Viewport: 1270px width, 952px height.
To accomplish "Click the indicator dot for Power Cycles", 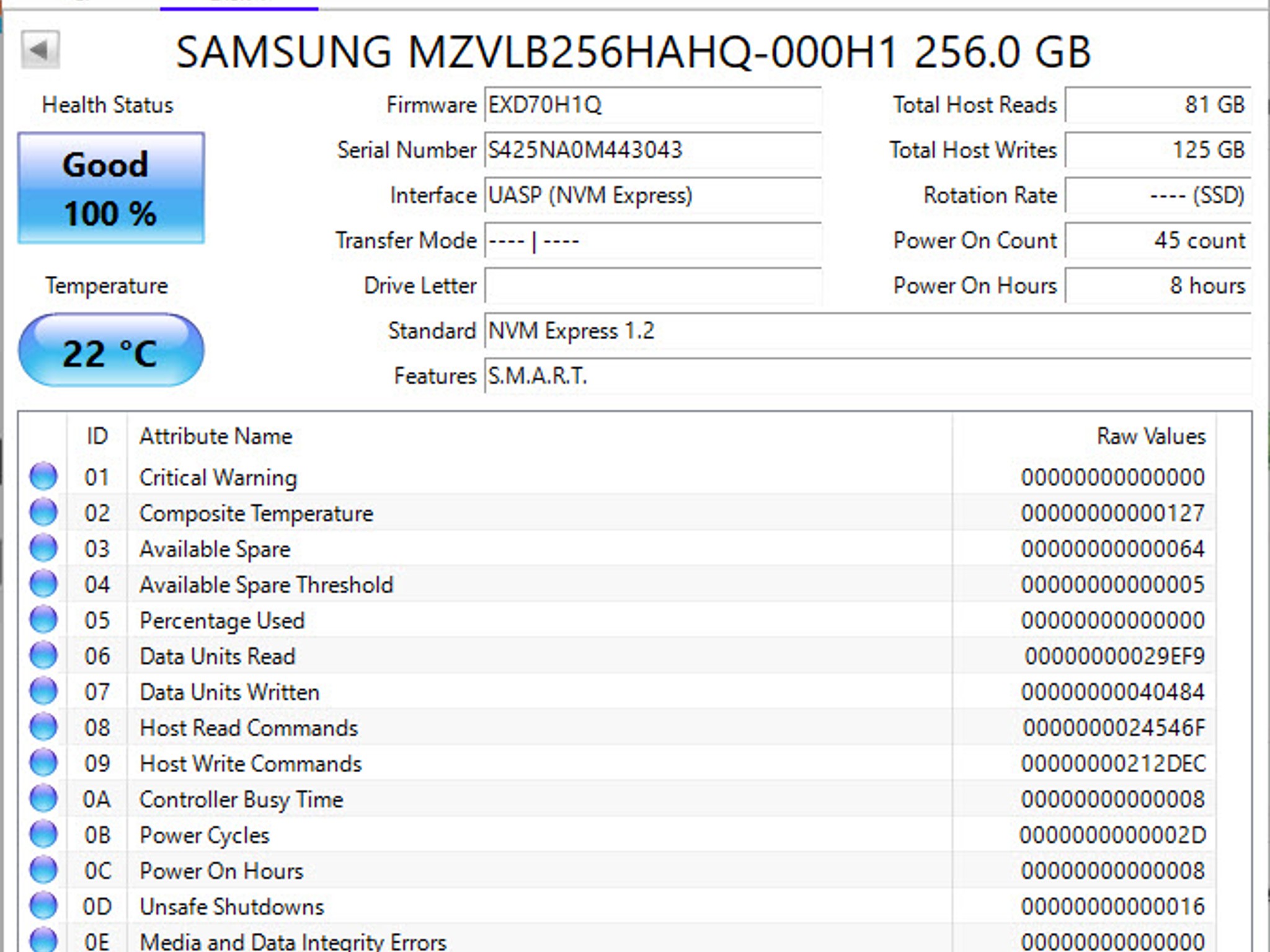I will click(x=42, y=835).
